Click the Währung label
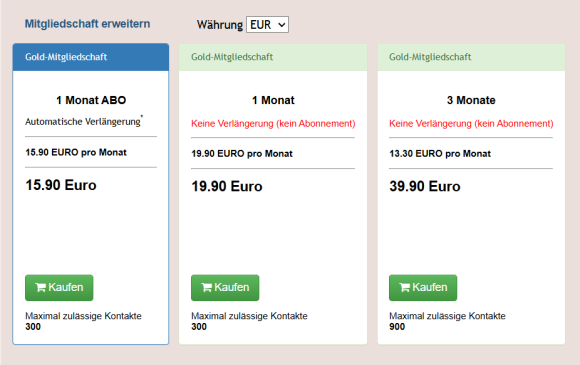The image size is (580, 365). click(220, 25)
